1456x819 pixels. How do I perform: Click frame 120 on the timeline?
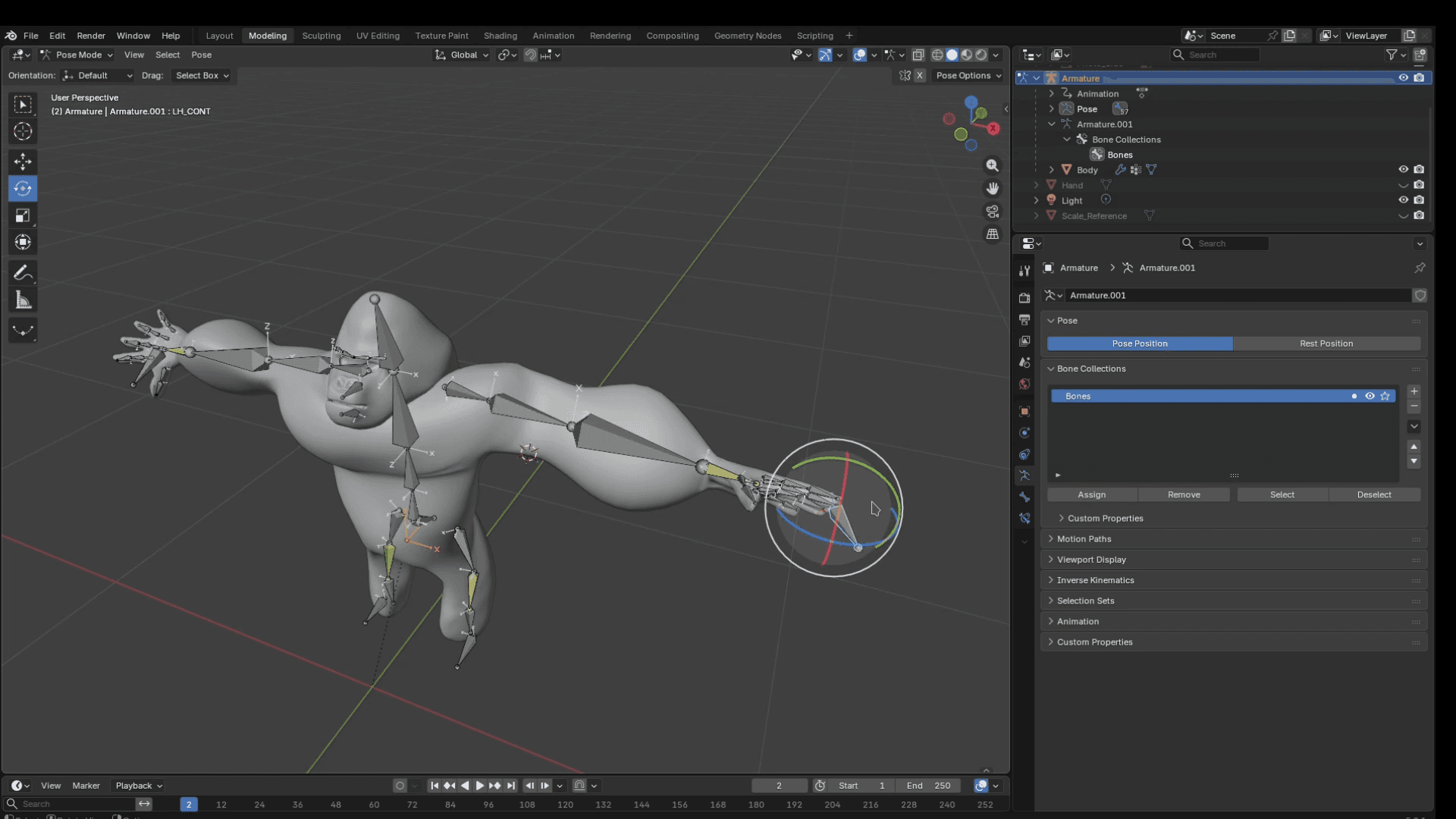565,805
